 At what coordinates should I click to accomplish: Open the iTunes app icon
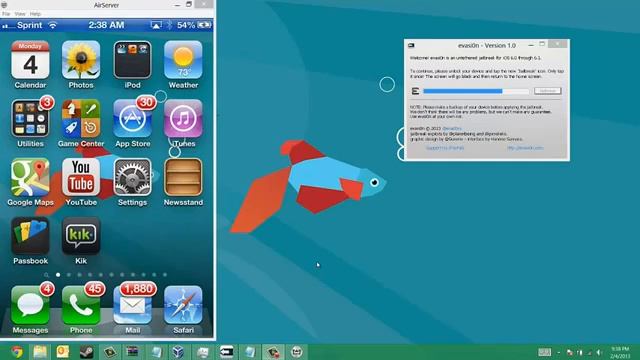coord(183,118)
